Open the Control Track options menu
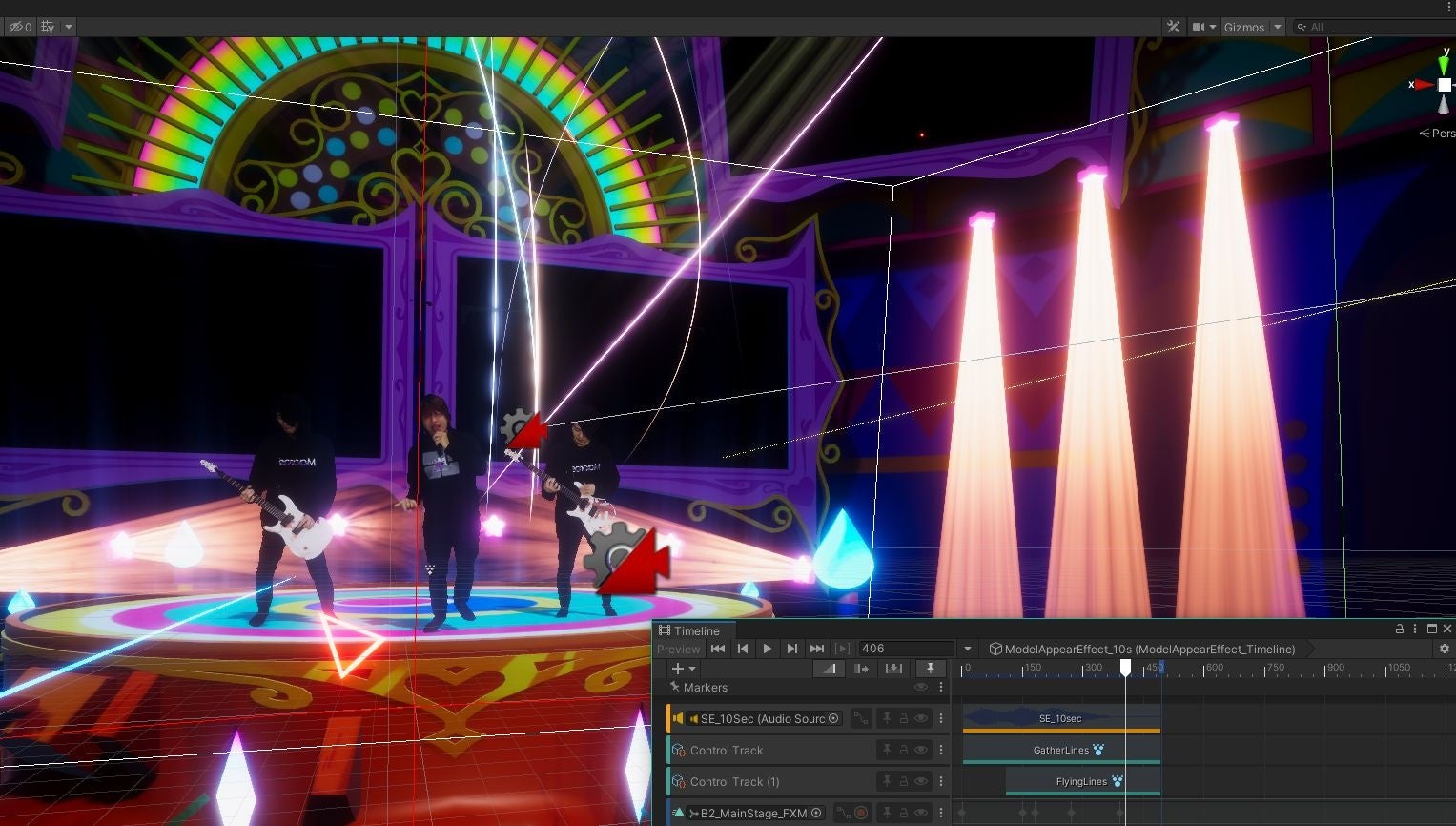Screen dimensions: 1456x826 point(941,750)
